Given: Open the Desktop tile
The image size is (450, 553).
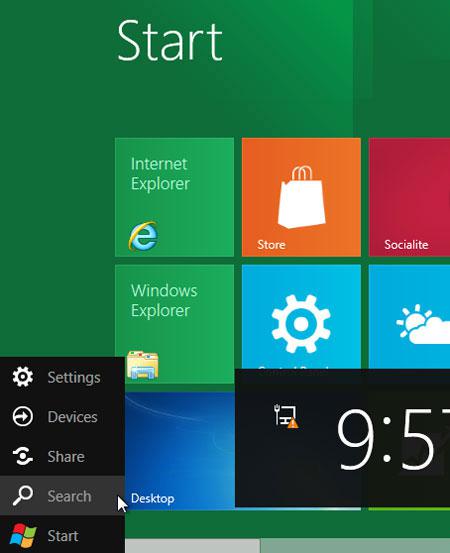Looking at the screenshot, I should click(x=180, y=451).
